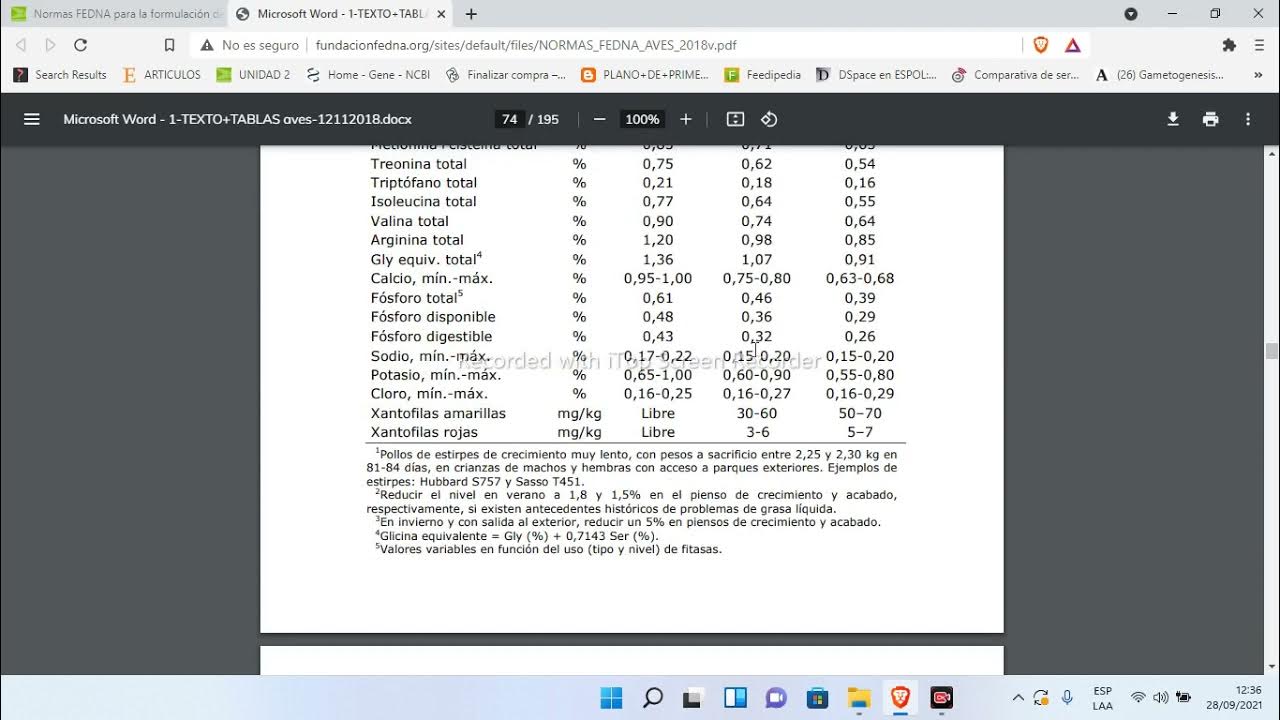Open File Explorer from taskbar
Image resolution: width=1280 pixels, height=720 pixels.
point(859,697)
